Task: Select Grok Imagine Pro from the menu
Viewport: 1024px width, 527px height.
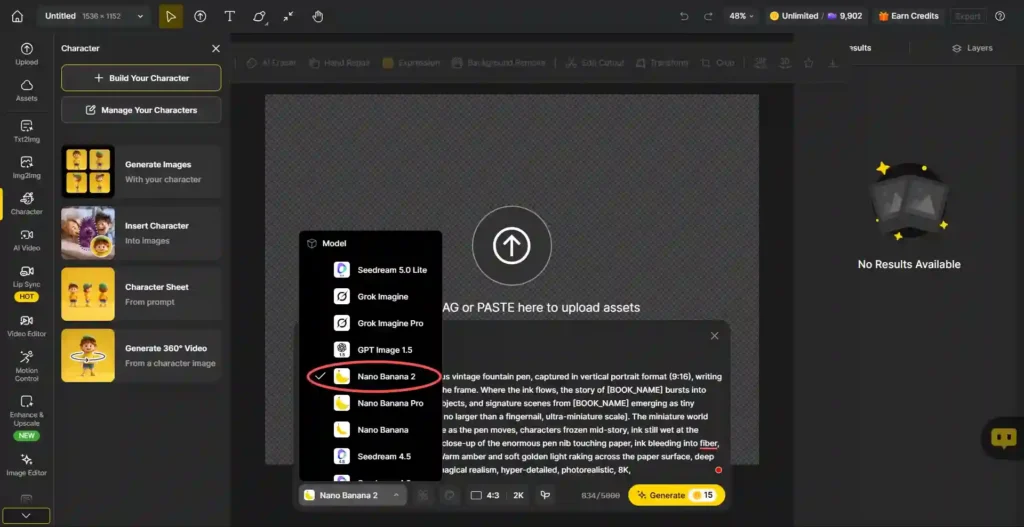Action: [389, 323]
